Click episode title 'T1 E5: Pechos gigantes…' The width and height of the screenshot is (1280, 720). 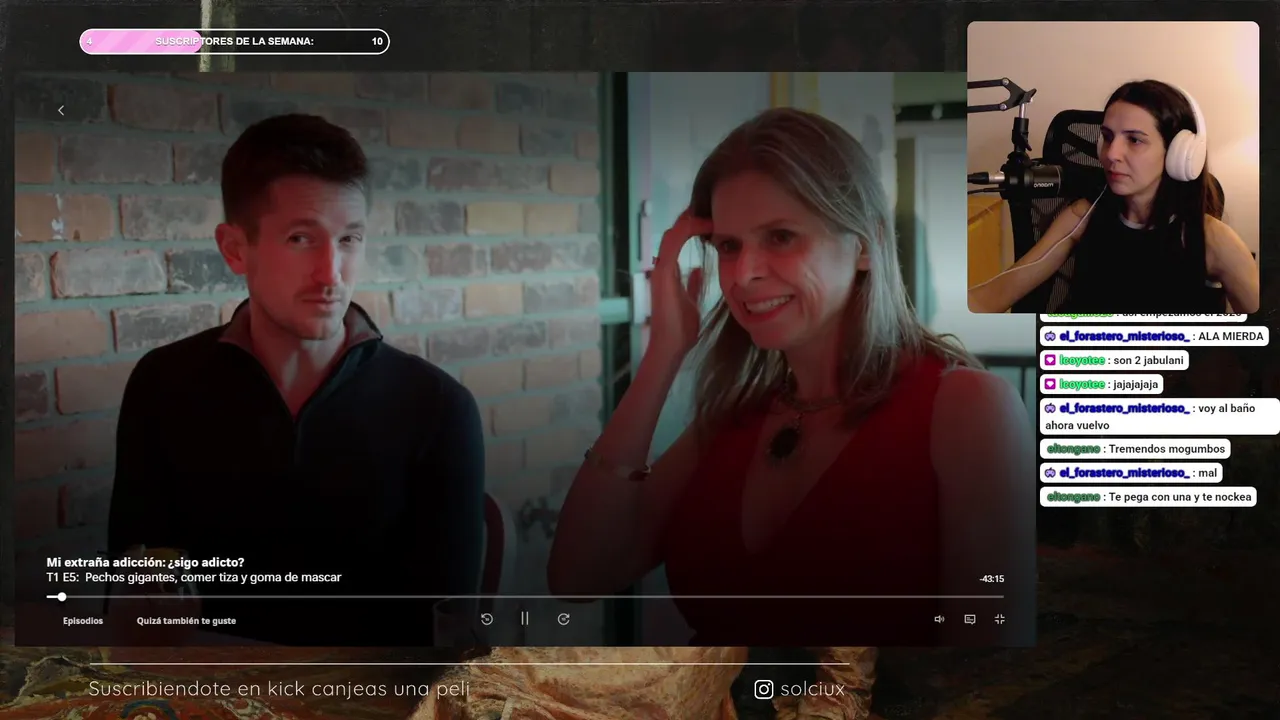[x=194, y=577]
